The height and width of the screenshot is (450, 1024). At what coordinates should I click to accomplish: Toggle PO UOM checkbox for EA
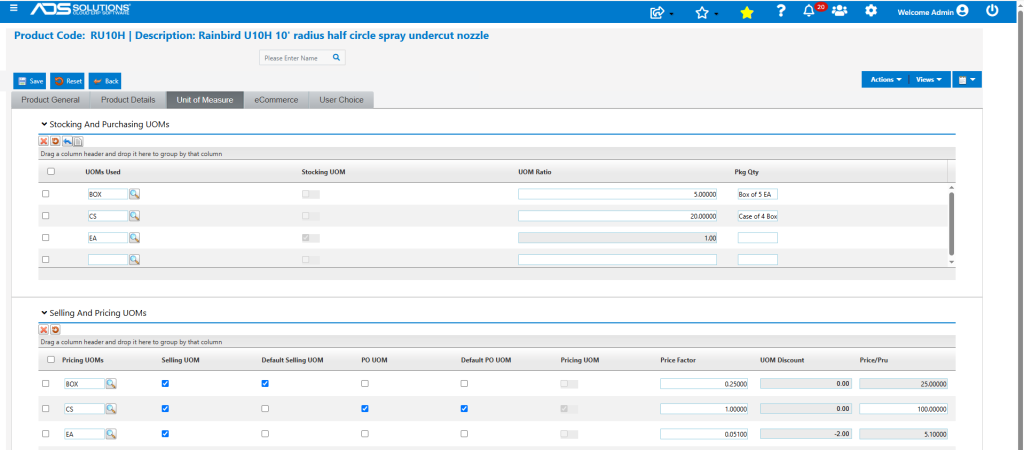tap(364, 434)
